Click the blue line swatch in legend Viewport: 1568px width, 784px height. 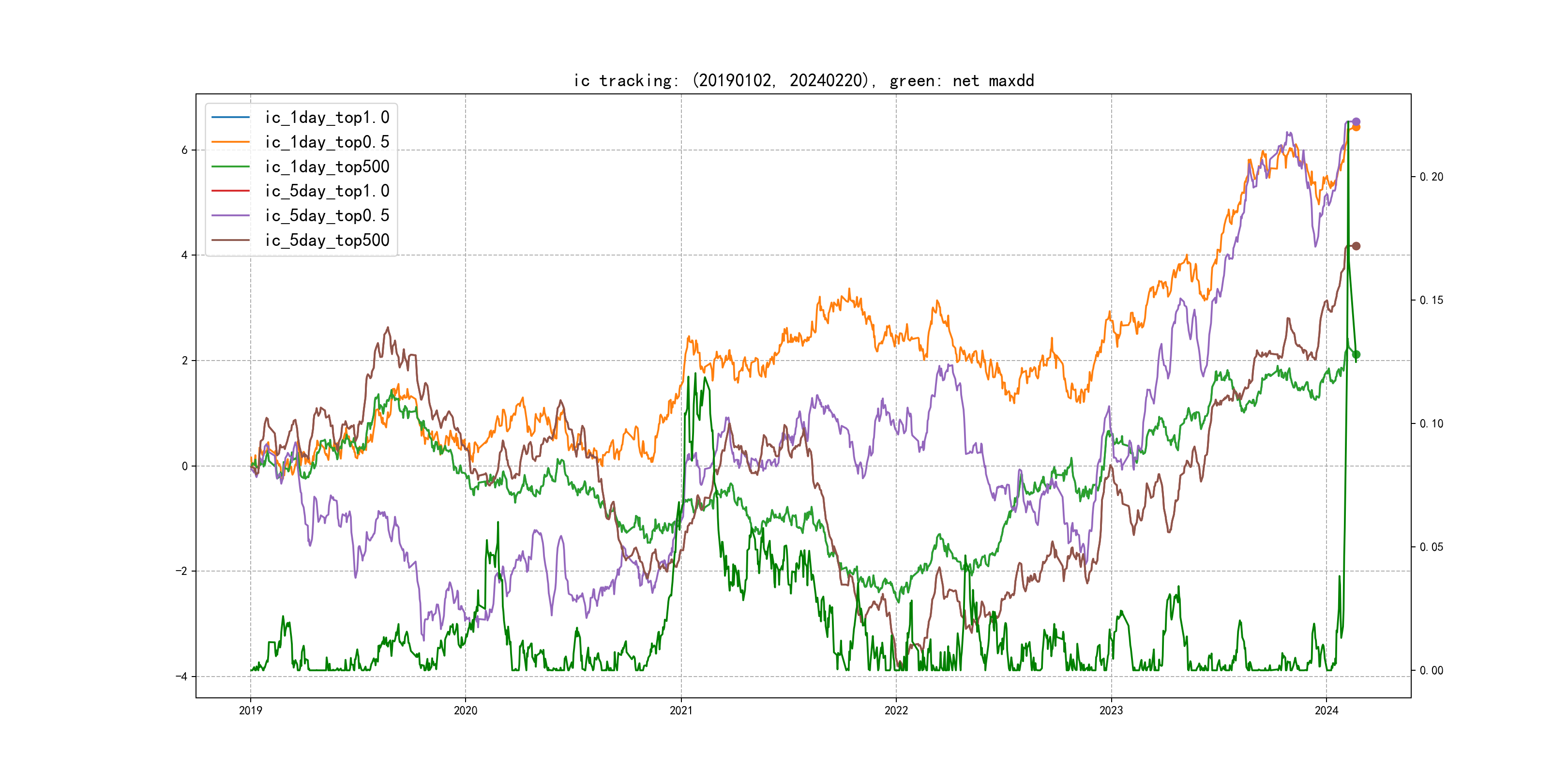pyautogui.click(x=231, y=118)
